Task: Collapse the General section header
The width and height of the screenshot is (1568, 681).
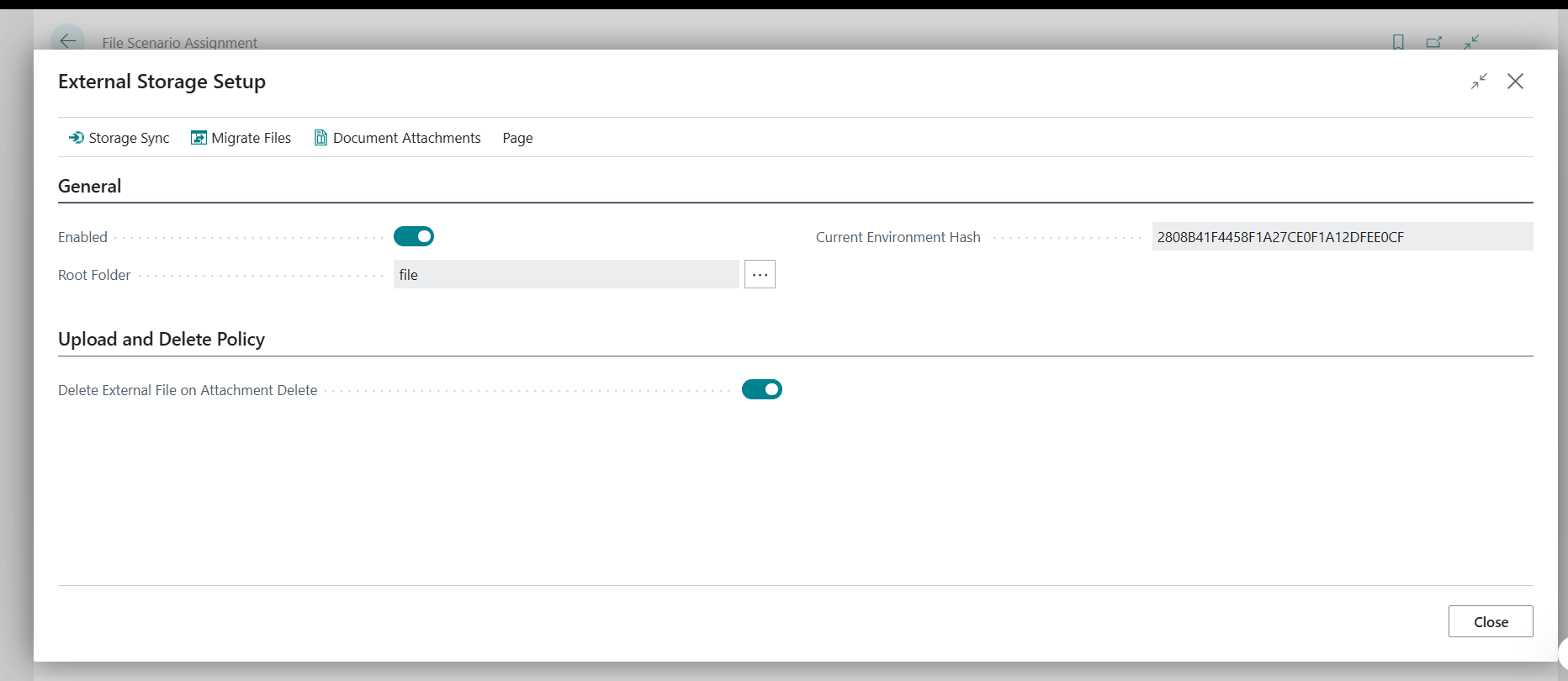Action: click(x=89, y=187)
